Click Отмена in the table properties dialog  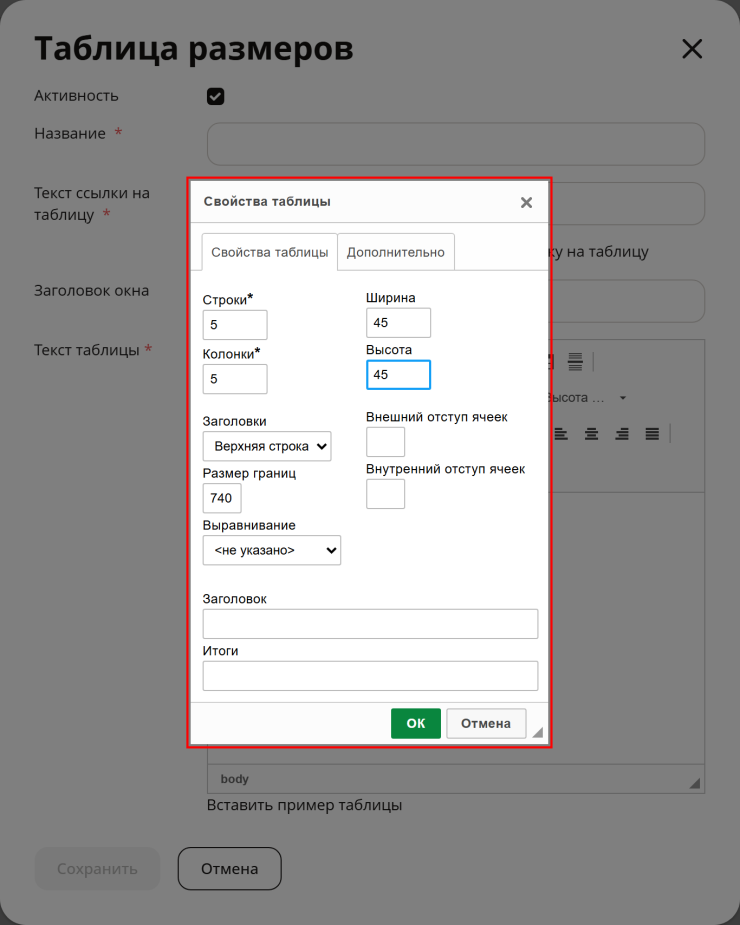tap(486, 723)
